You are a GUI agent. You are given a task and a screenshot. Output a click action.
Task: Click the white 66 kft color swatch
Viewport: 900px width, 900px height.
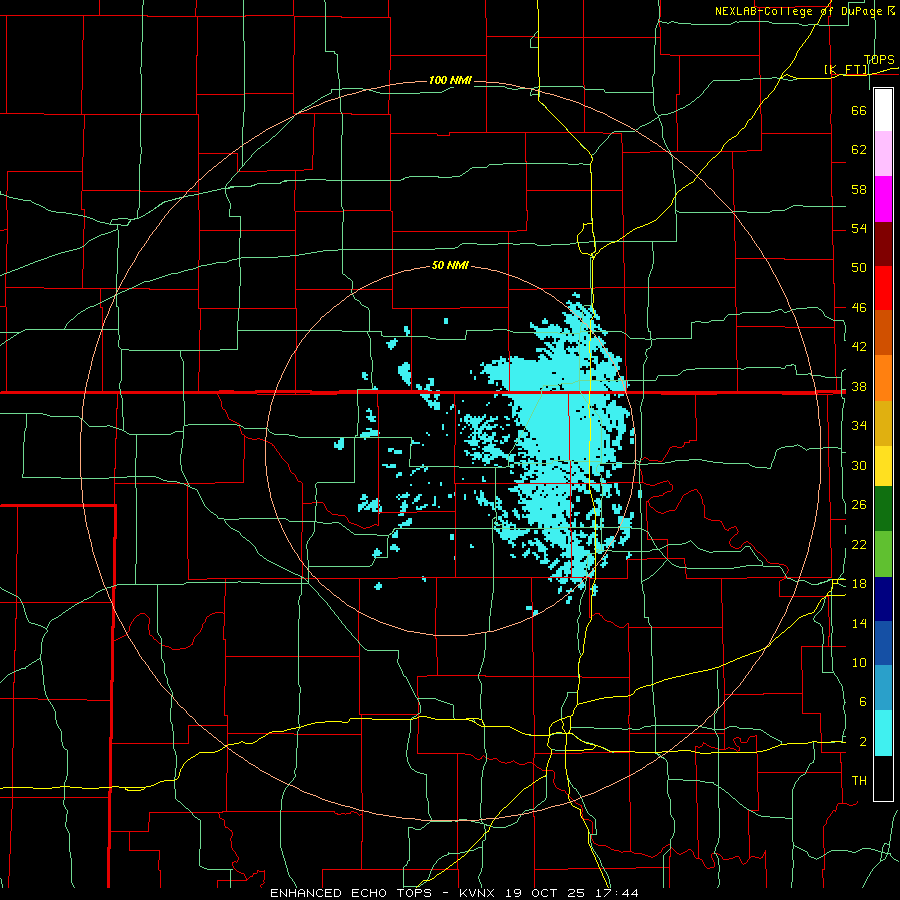(883, 110)
